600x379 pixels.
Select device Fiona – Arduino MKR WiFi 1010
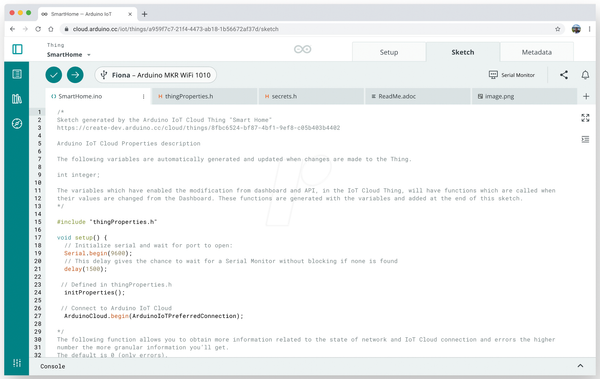156,75
